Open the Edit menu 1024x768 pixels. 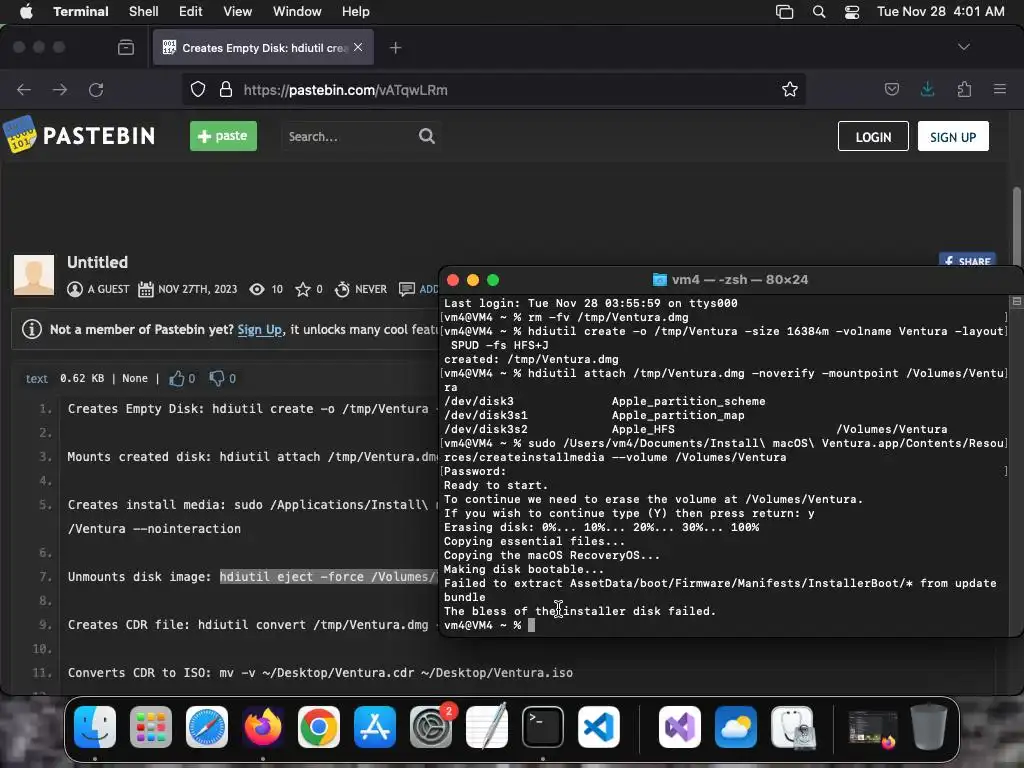click(x=191, y=11)
